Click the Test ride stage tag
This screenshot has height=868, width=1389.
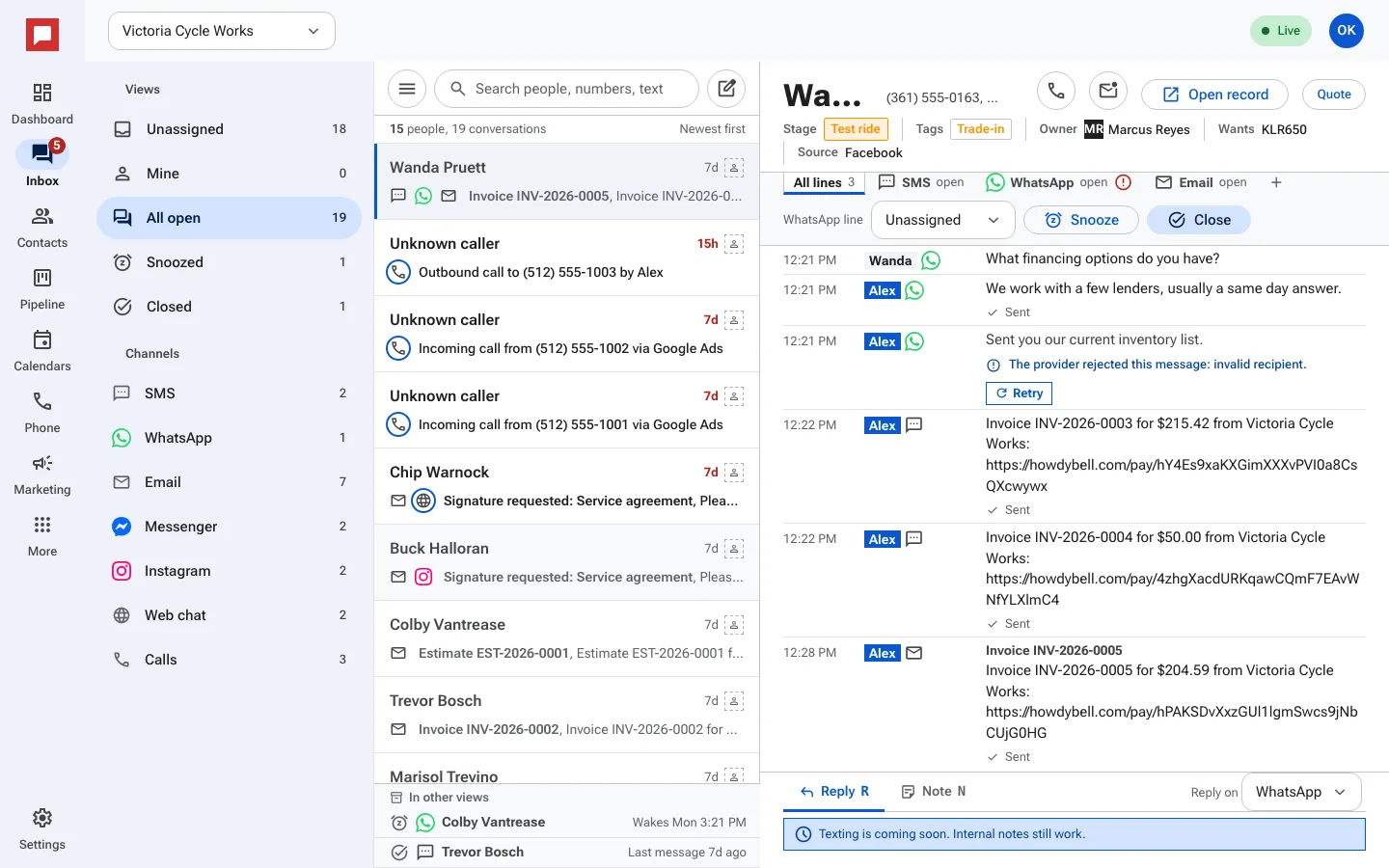click(856, 129)
